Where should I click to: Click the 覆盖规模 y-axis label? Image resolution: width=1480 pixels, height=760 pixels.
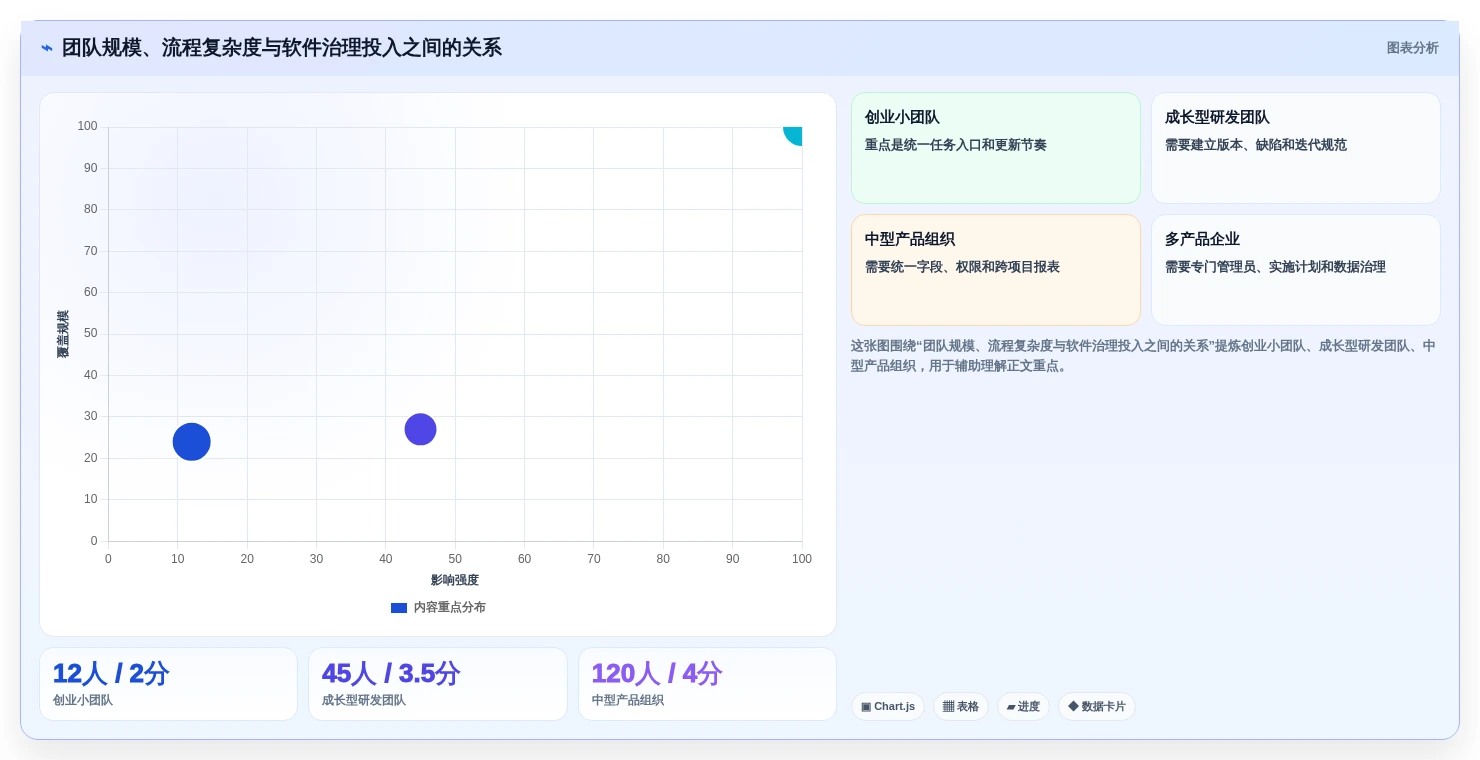tap(63, 334)
